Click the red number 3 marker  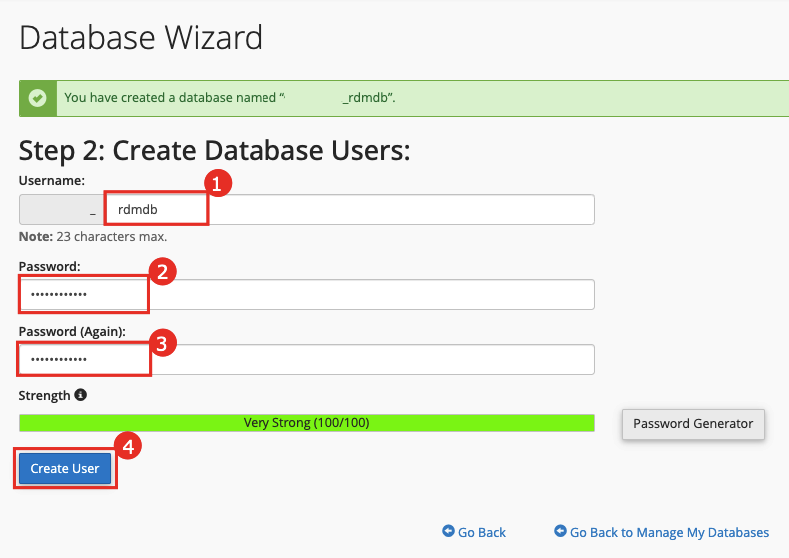(x=163, y=343)
